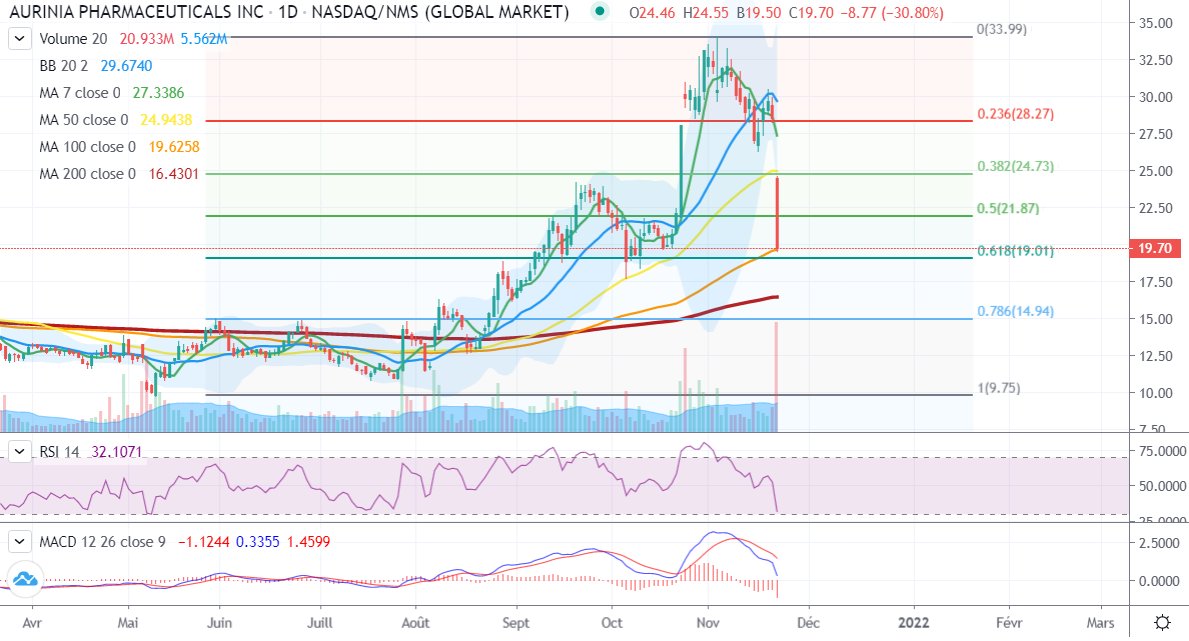
Task: Select the Volume 20 indicator label
Action: coord(73,39)
